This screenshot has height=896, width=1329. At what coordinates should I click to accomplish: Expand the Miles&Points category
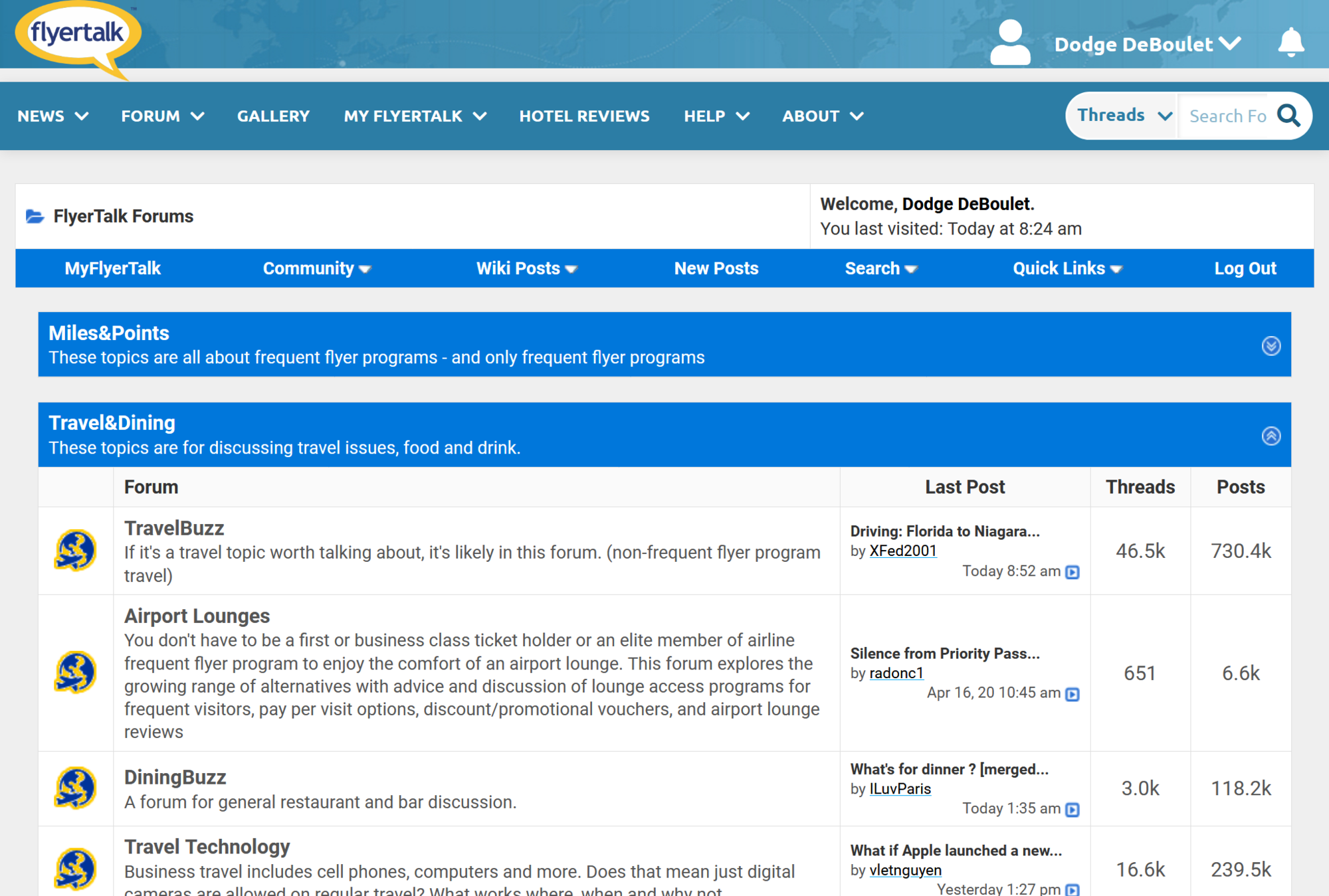pos(1271,345)
